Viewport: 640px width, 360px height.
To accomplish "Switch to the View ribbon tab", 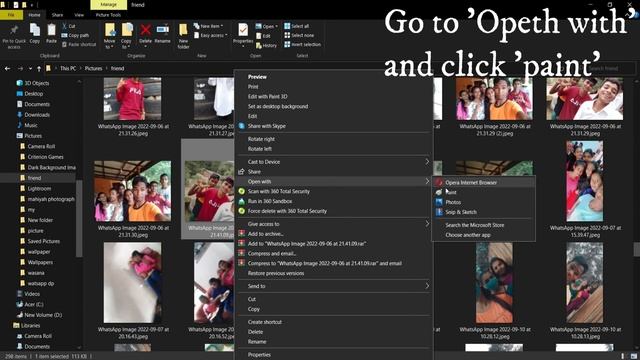I will (79, 15).
